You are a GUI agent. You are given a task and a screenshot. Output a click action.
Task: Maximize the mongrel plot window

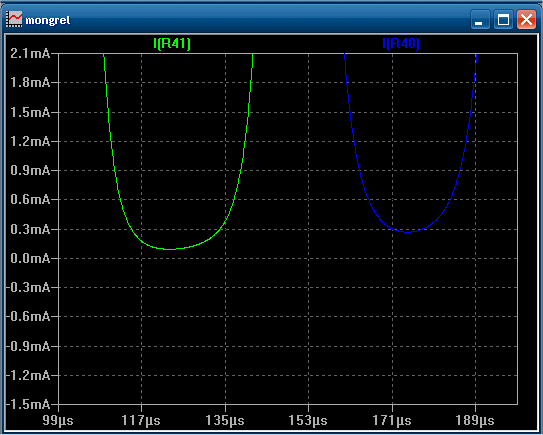(503, 19)
